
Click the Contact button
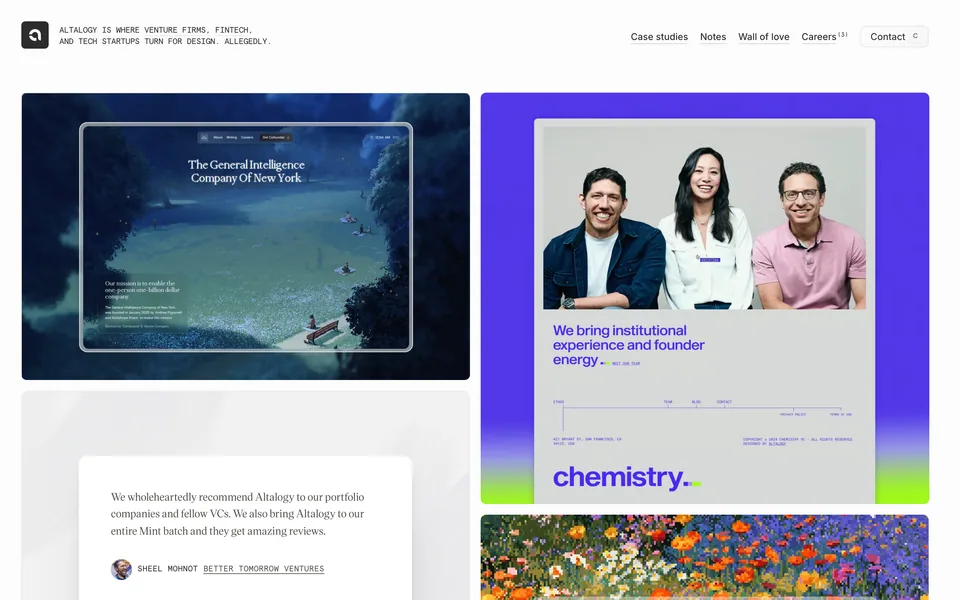click(894, 37)
